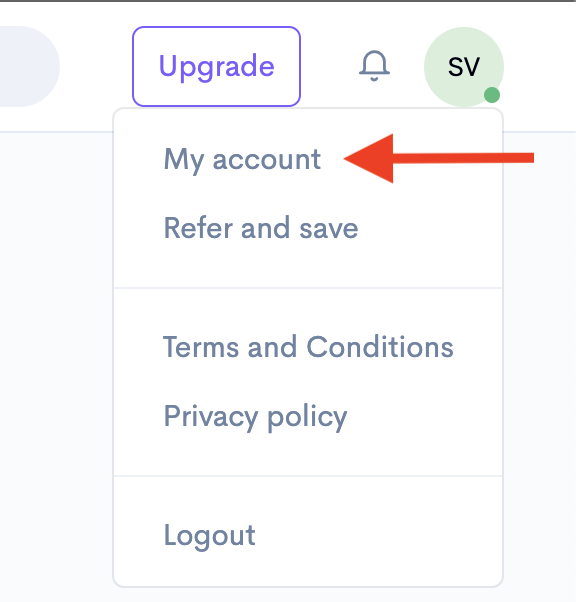
Task: Log out using the Logout entry
Action: click(x=209, y=536)
